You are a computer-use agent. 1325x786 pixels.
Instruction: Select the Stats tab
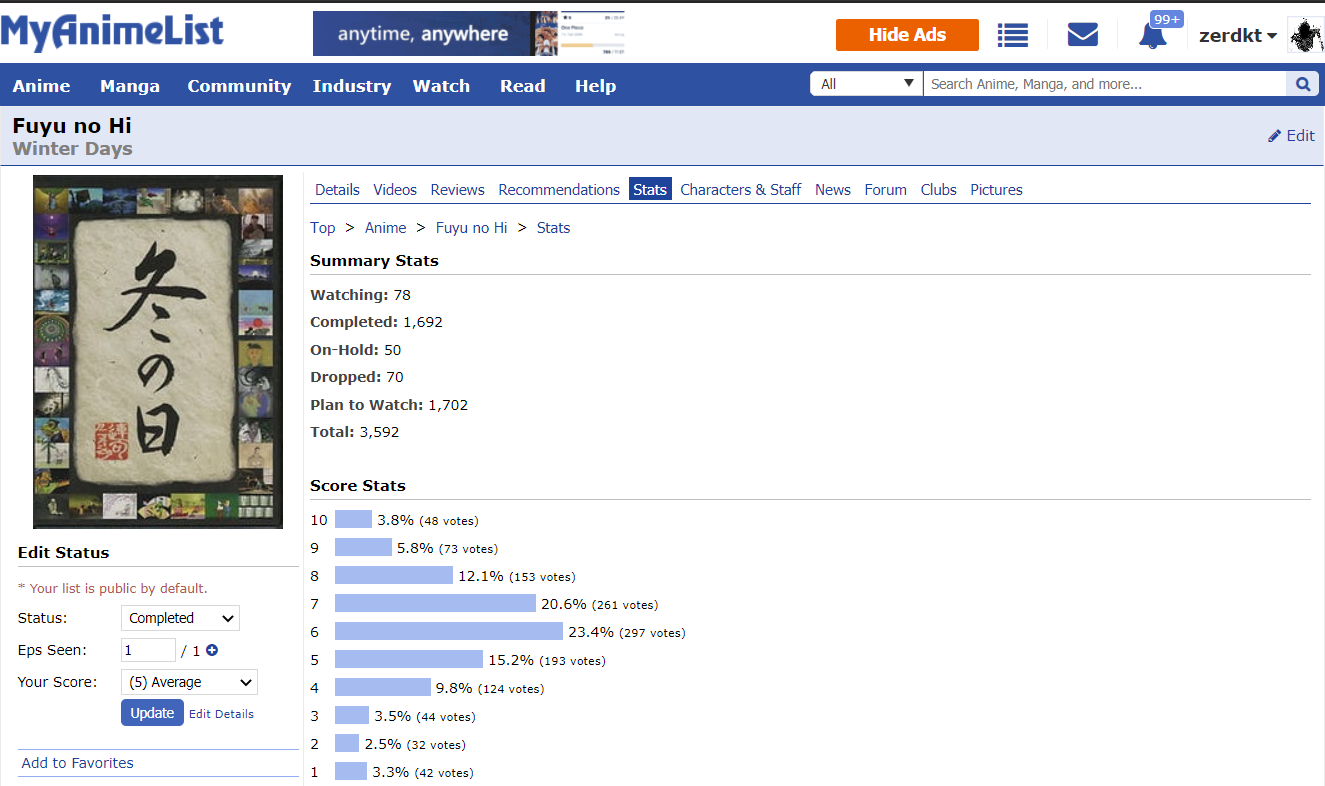pos(650,189)
